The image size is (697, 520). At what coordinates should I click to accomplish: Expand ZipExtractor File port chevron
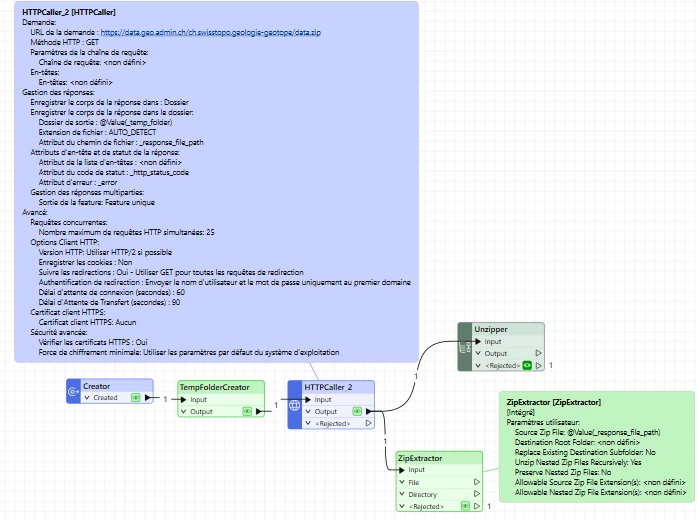click(x=402, y=482)
